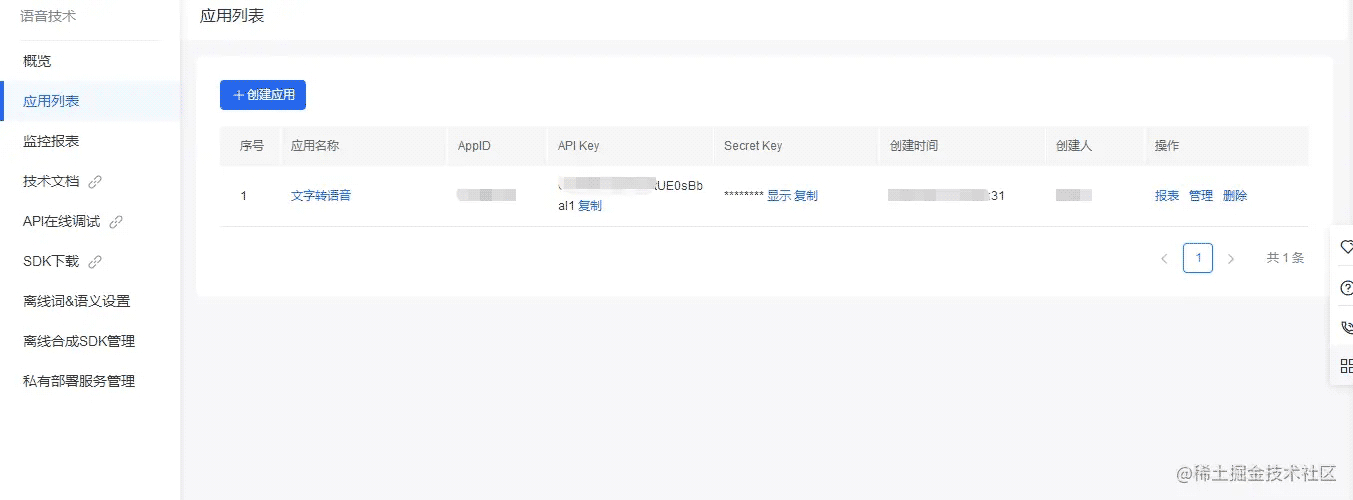The image size is (1353, 500).
Task: Select page 1 in pagination
Action: 1198,258
